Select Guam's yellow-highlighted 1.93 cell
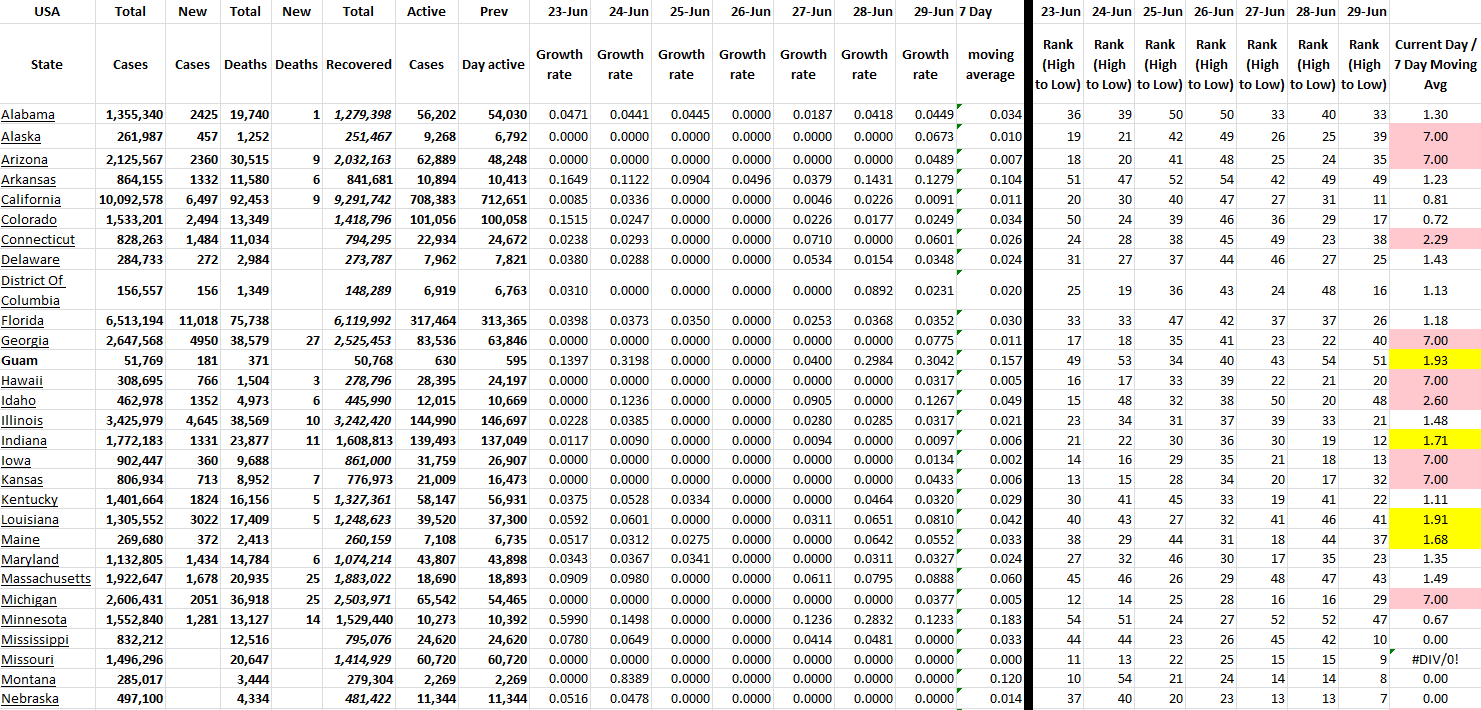The height and width of the screenshot is (710, 1481). click(1434, 360)
